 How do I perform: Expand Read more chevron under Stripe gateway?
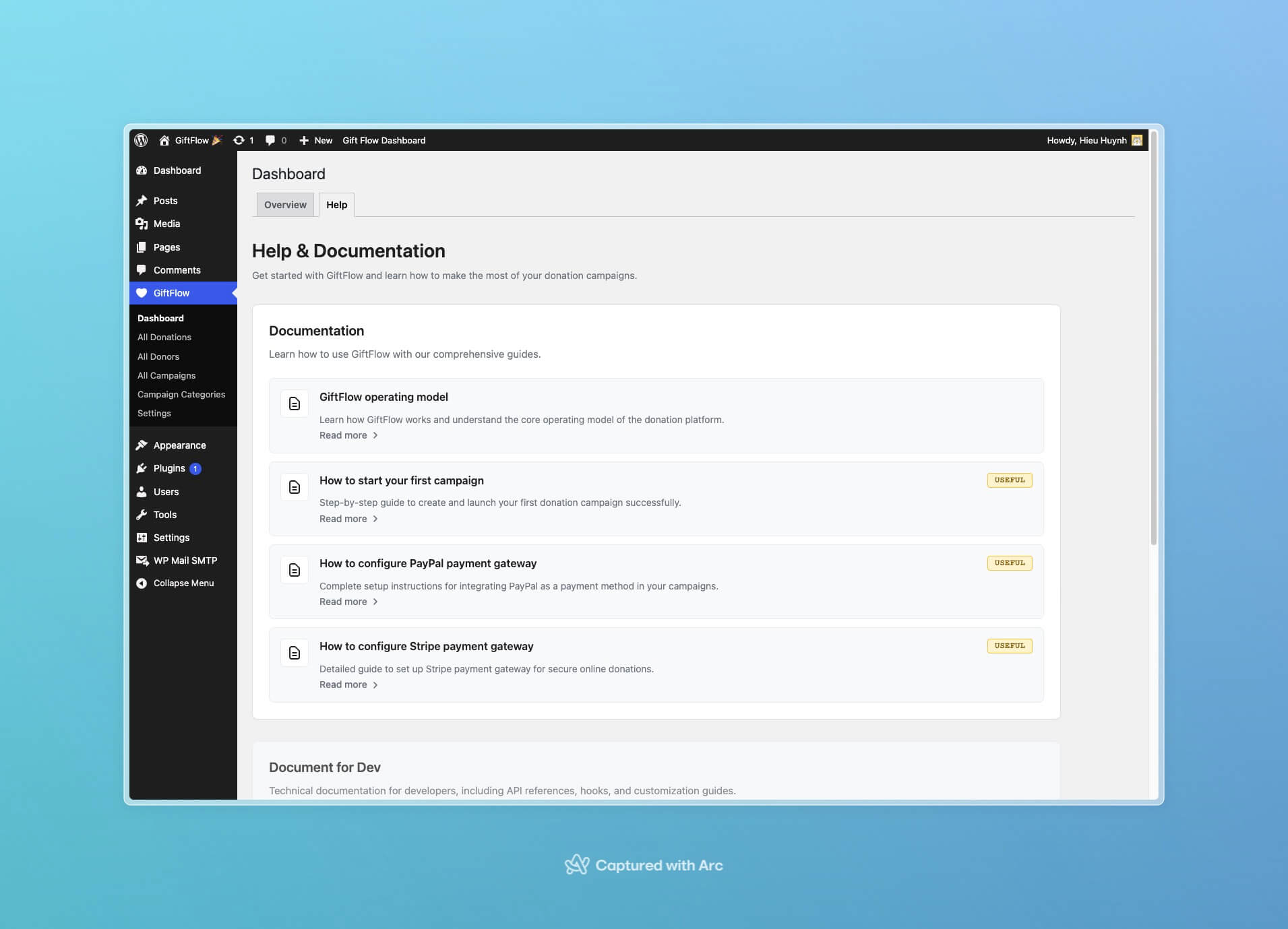(375, 685)
